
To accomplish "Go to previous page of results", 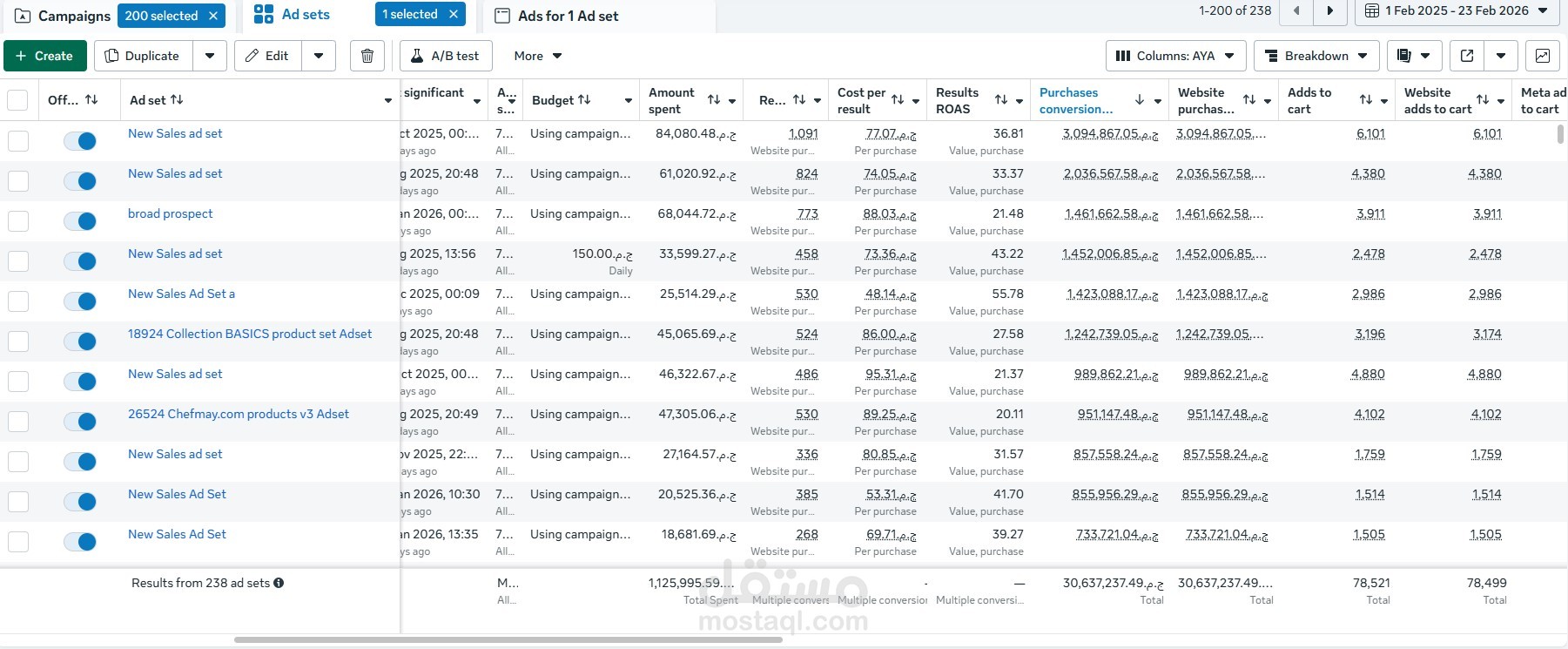I will [1296, 10].
